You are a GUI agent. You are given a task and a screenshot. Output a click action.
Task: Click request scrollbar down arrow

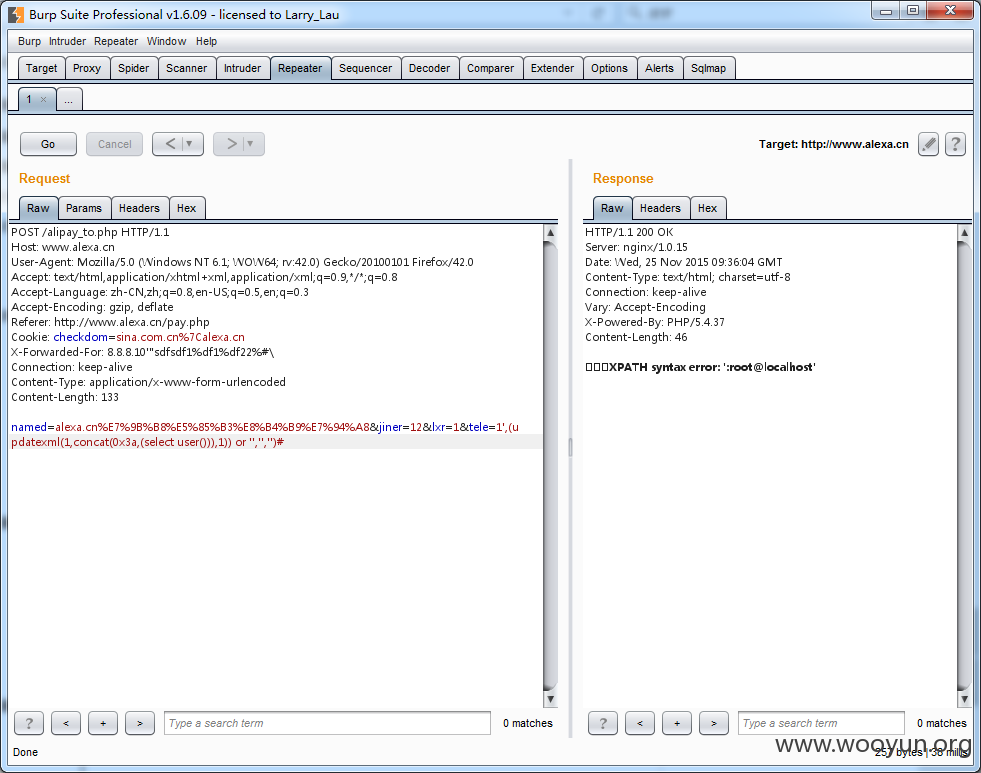point(551,699)
